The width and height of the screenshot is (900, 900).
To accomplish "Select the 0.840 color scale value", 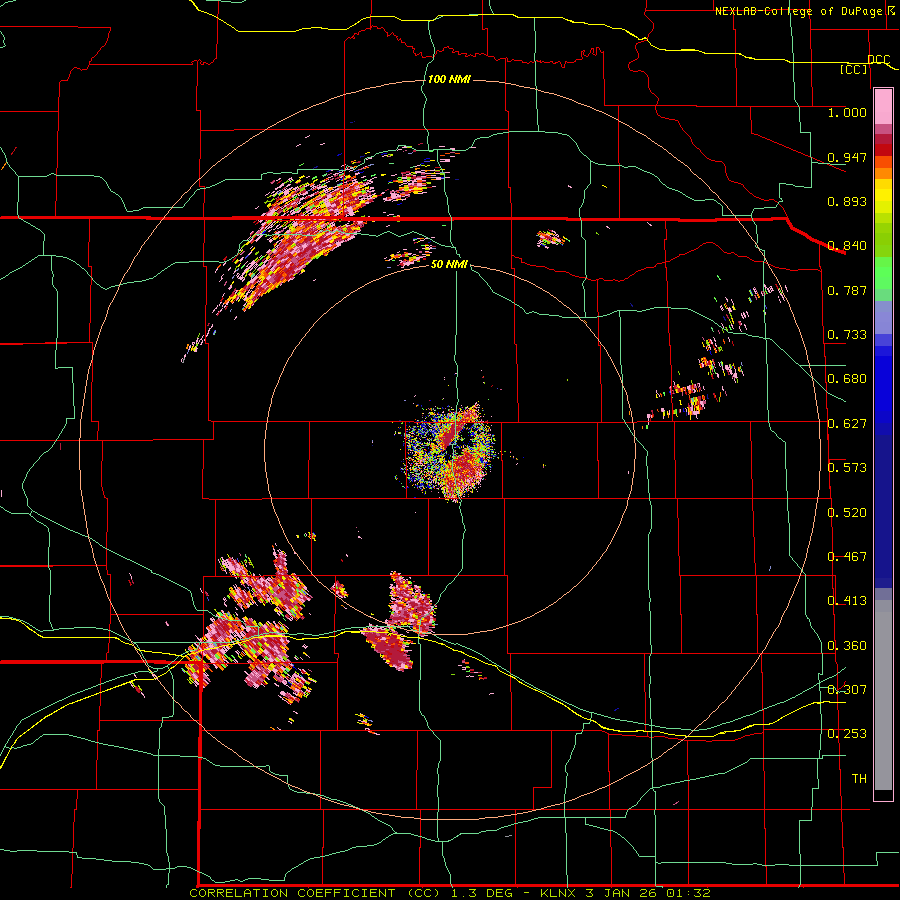I will coord(847,246).
